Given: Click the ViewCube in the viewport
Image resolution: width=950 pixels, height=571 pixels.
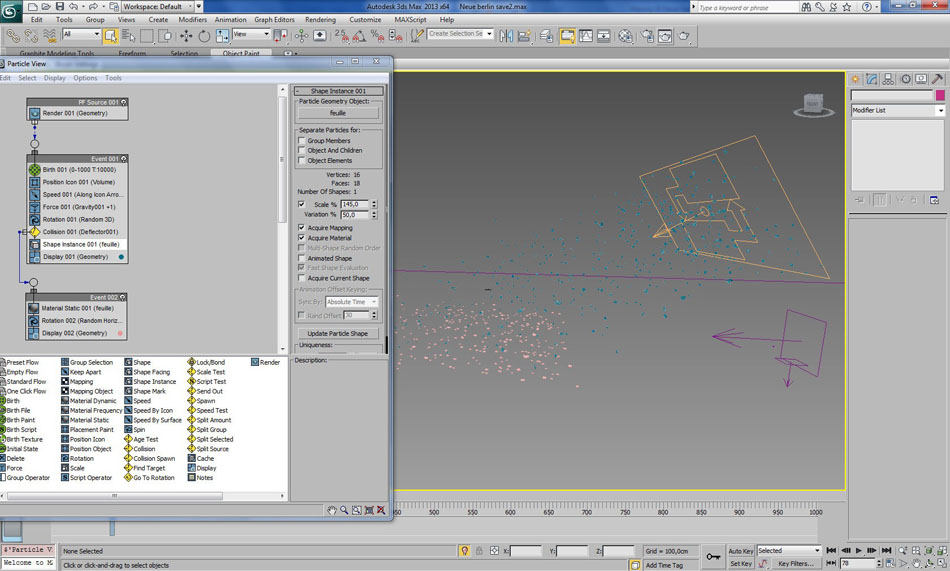Looking at the screenshot, I should pyautogui.click(x=812, y=104).
